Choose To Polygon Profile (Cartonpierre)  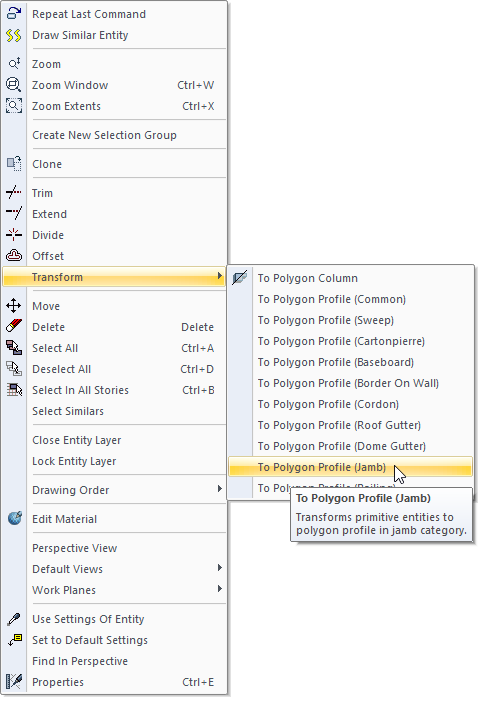click(350, 341)
